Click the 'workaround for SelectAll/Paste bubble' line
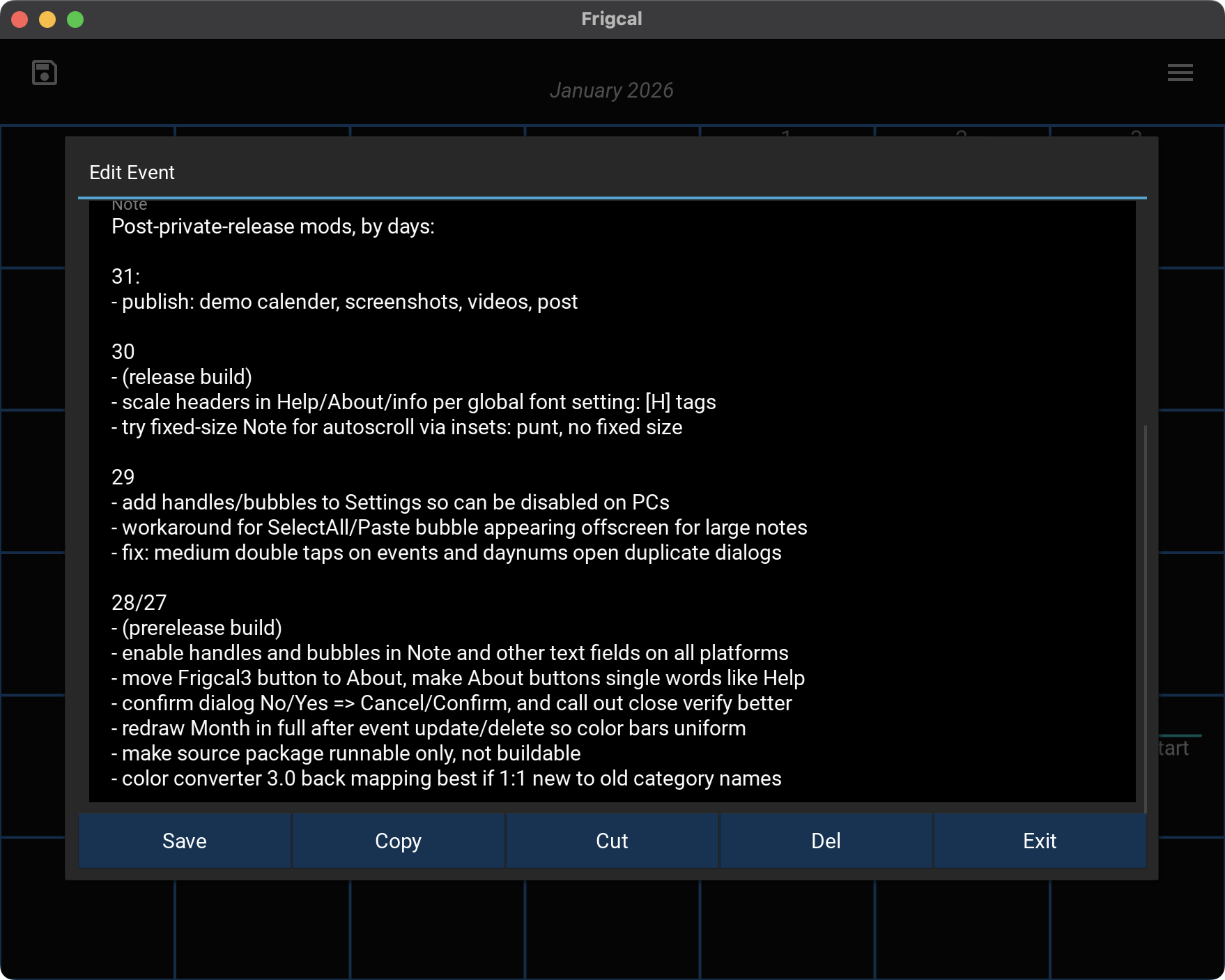1225x980 pixels. coord(459,528)
